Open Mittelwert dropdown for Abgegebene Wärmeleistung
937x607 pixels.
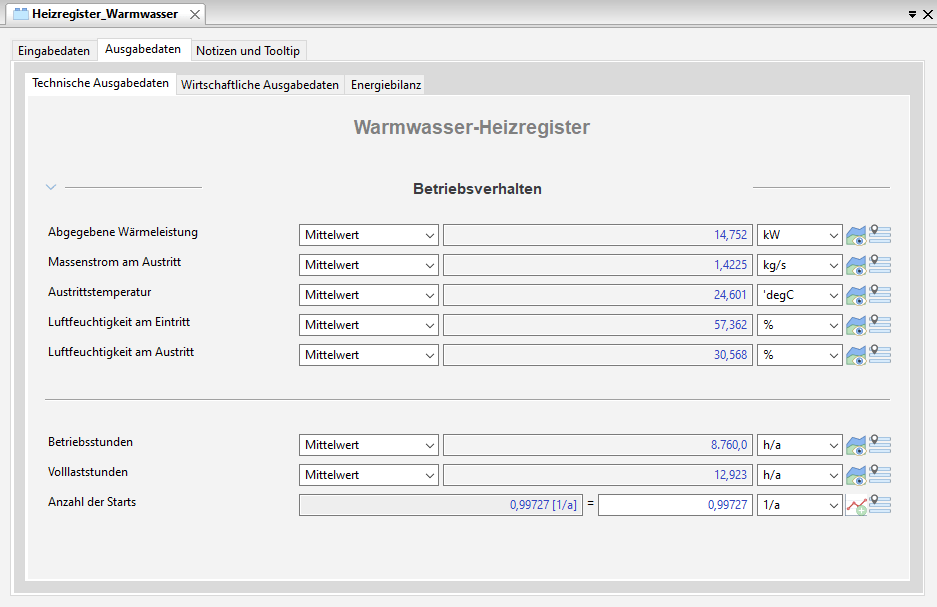tap(369, 235)
